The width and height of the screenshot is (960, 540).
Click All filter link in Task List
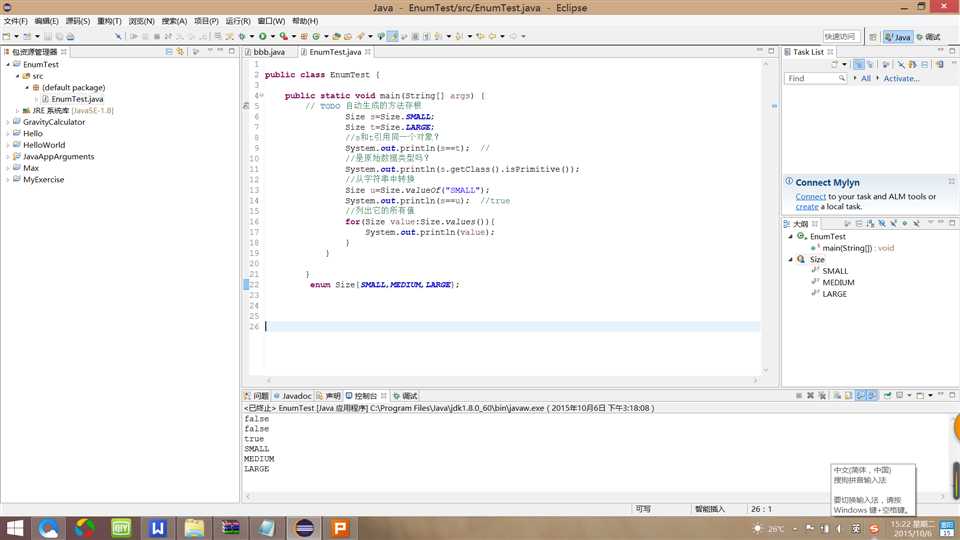tap(866, 78)
